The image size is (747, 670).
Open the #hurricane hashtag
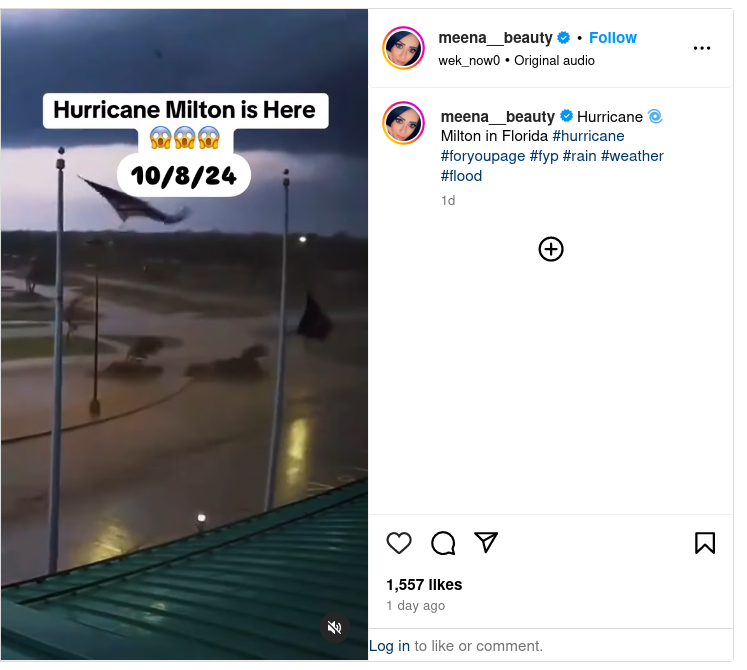coord(588,136)
